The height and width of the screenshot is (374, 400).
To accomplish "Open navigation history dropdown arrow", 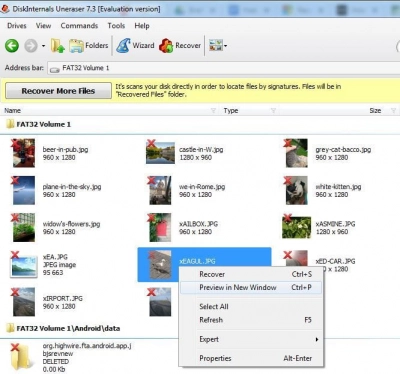I will coord(43,46).
